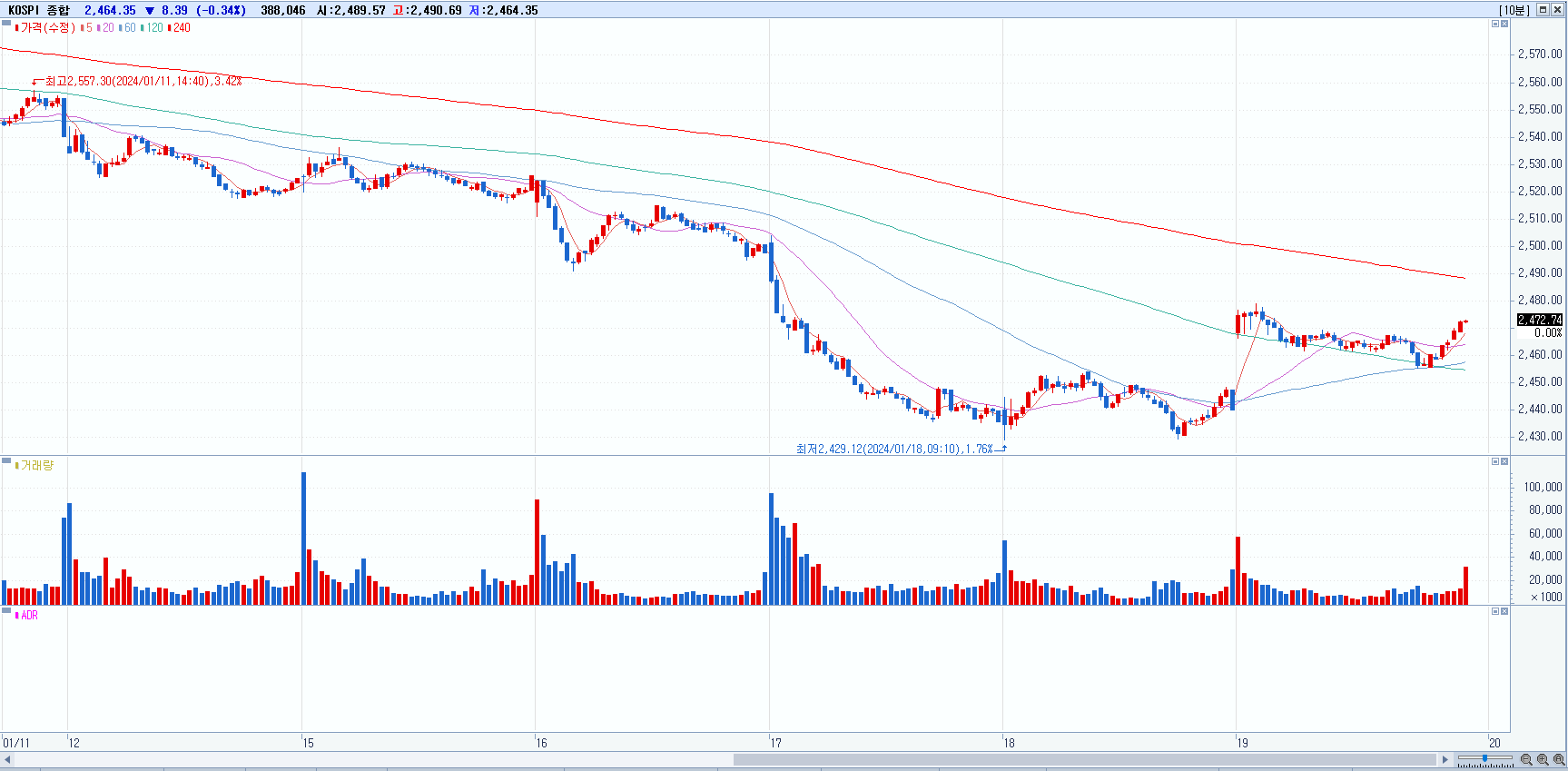This screenshot has width=1568, height=771.
Task: Click the volume pane corner handle icon
Action: coord(6,461)
